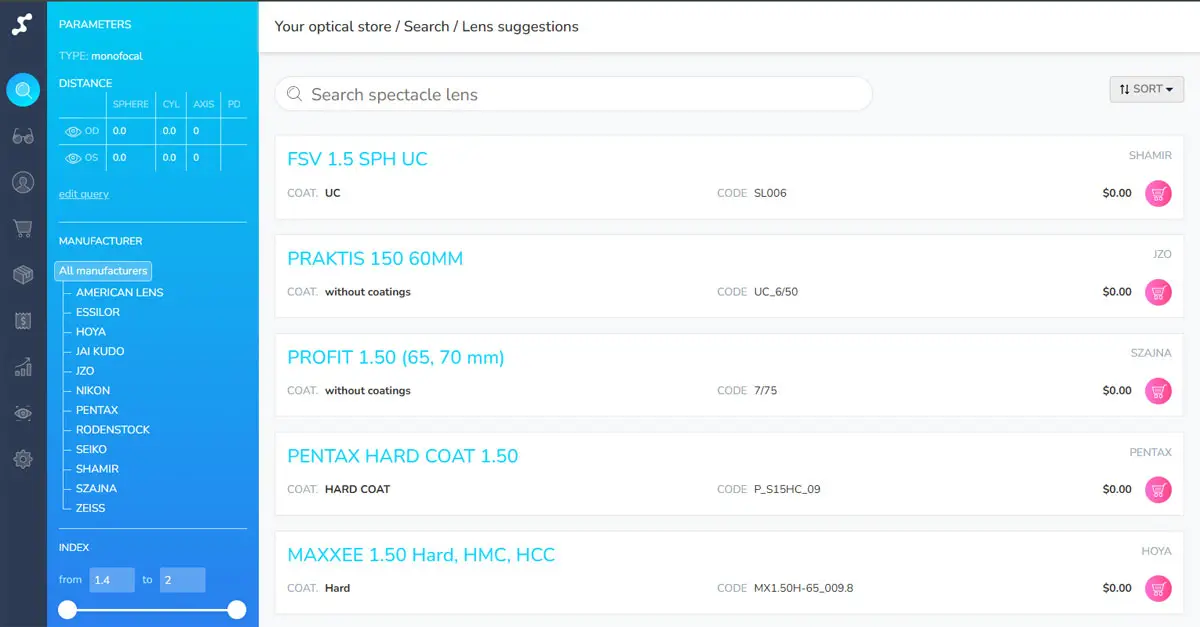Click the index slider minimum handle
This screenshot has width=1200, height=627.
68,610
